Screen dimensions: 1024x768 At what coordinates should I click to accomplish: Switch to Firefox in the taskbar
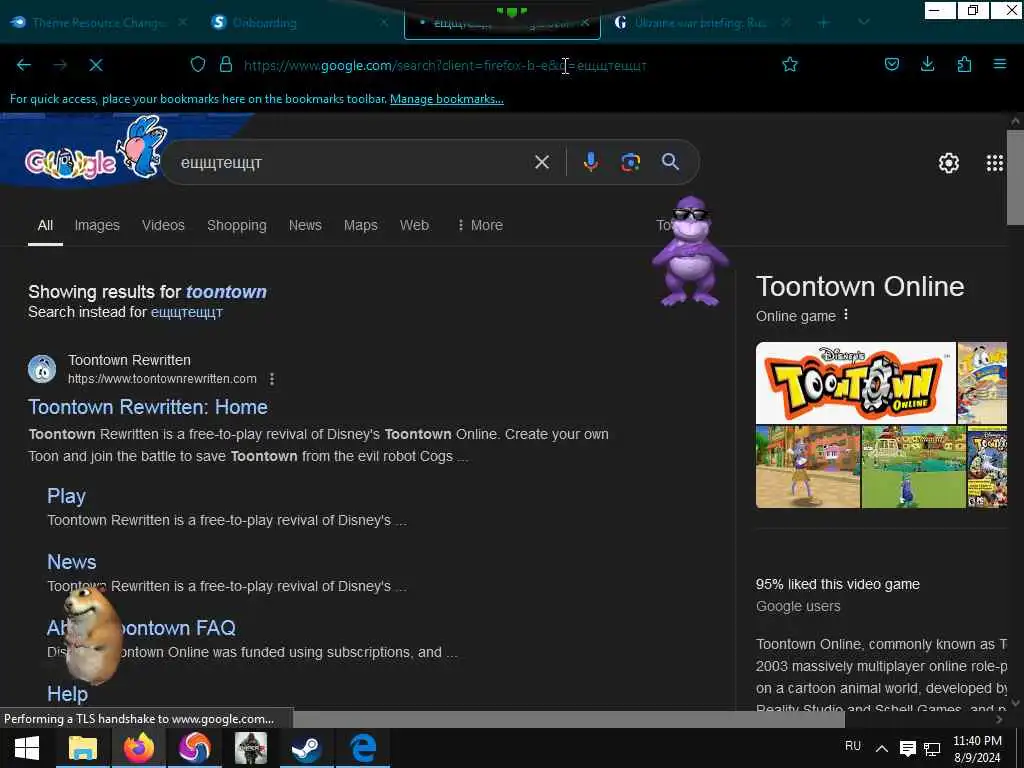tap(138, 748)
